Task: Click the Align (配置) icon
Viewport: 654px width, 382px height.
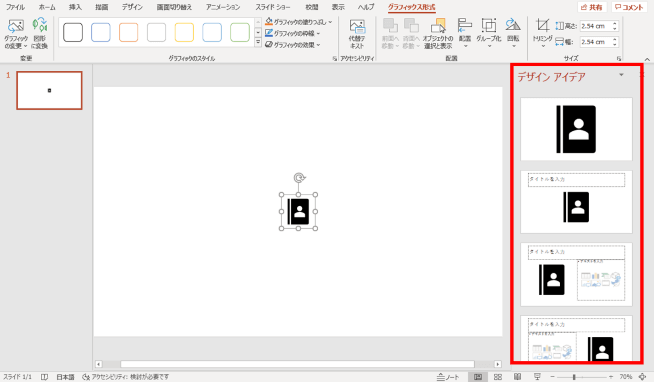Action: 465,32
